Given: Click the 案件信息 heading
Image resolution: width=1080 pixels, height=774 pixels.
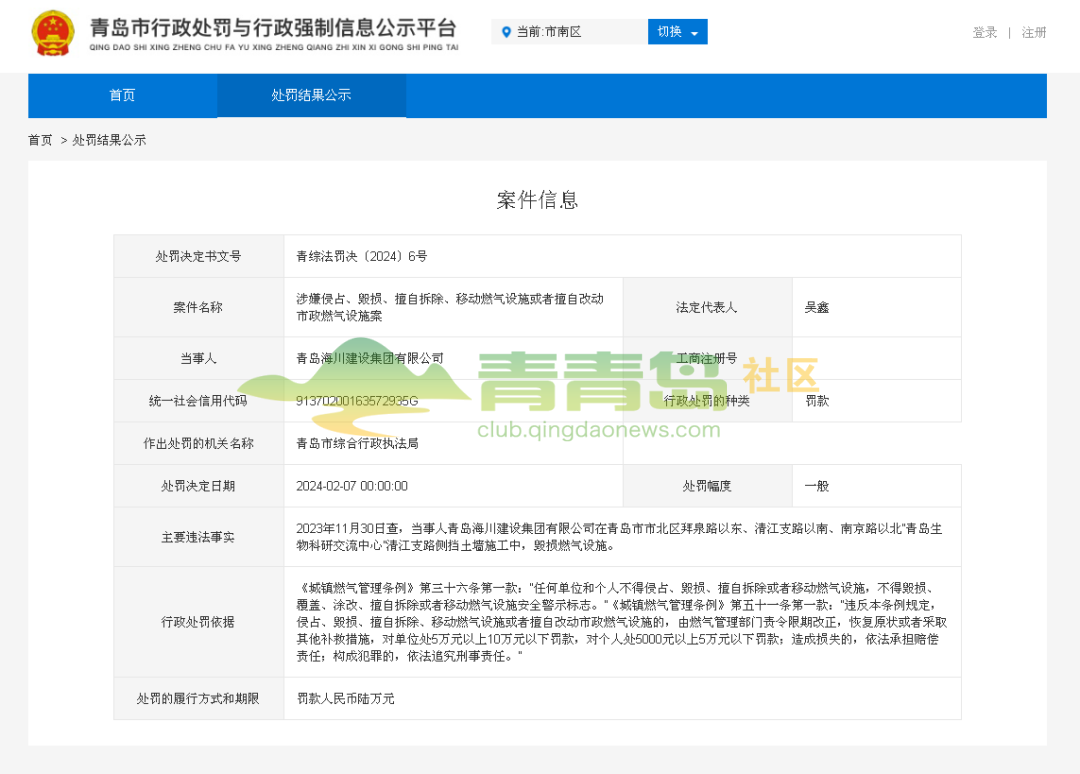Looking at the screenshot, I should (537, 200).
